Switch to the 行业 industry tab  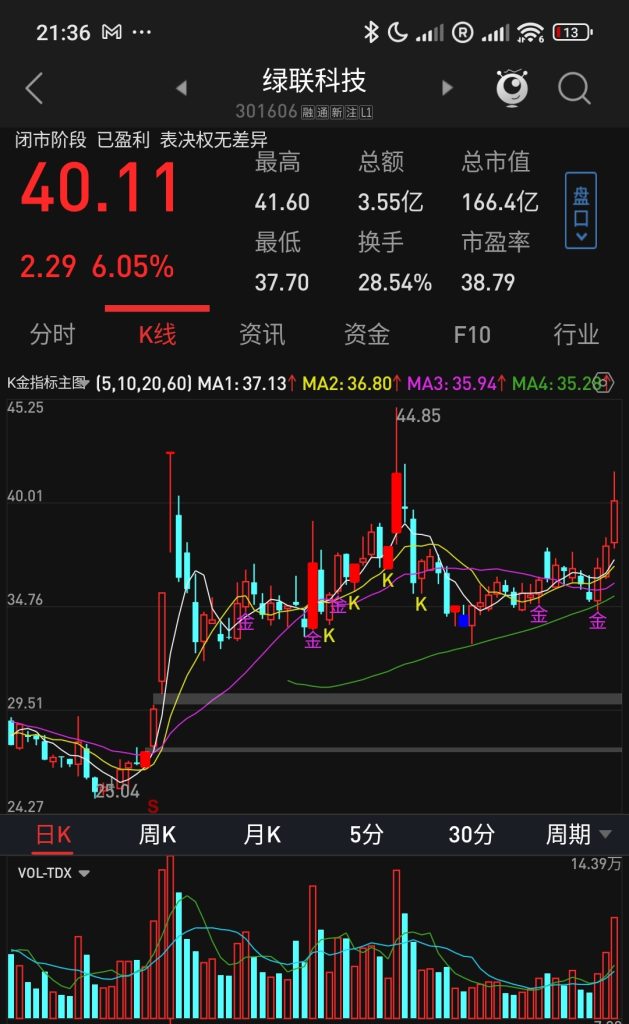click(x=576, y=334)
